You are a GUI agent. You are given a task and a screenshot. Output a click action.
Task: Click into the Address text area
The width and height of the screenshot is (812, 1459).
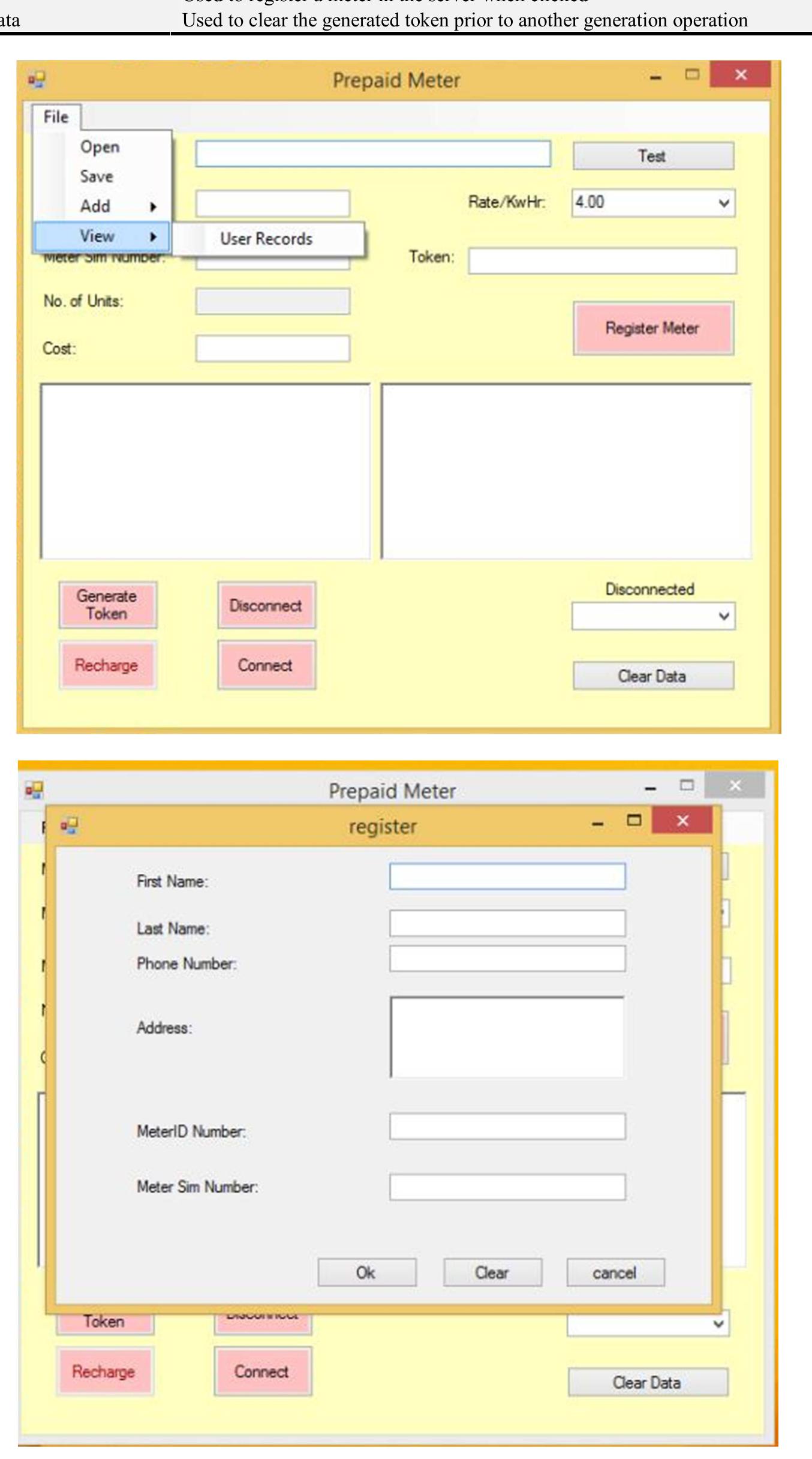(x=507, y=1037)
